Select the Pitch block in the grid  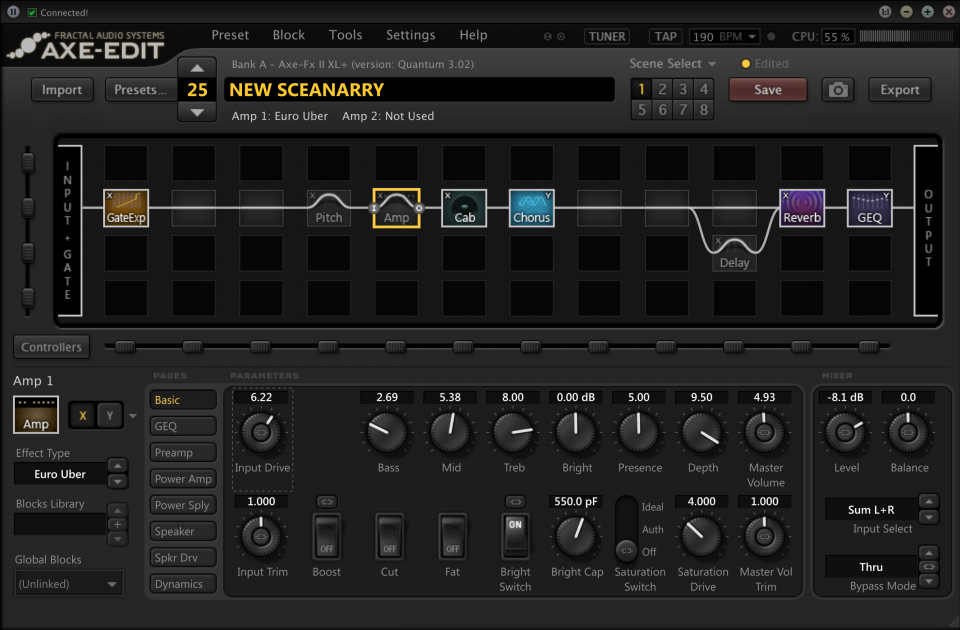tap(329, 208)
